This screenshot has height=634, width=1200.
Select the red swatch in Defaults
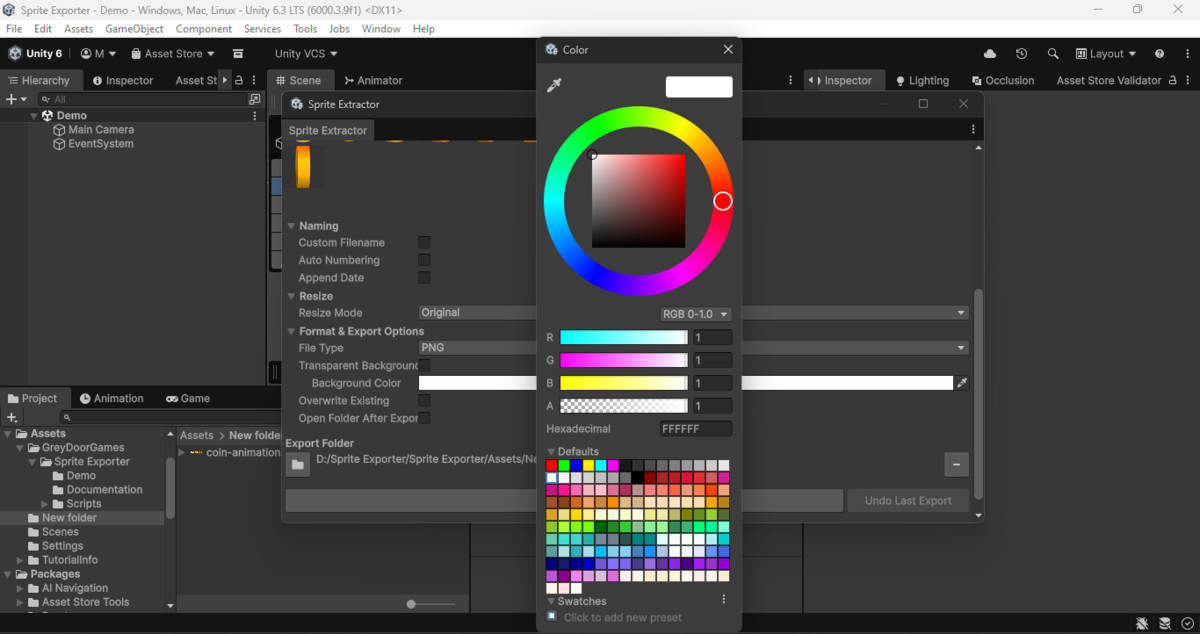coord(552,465)
